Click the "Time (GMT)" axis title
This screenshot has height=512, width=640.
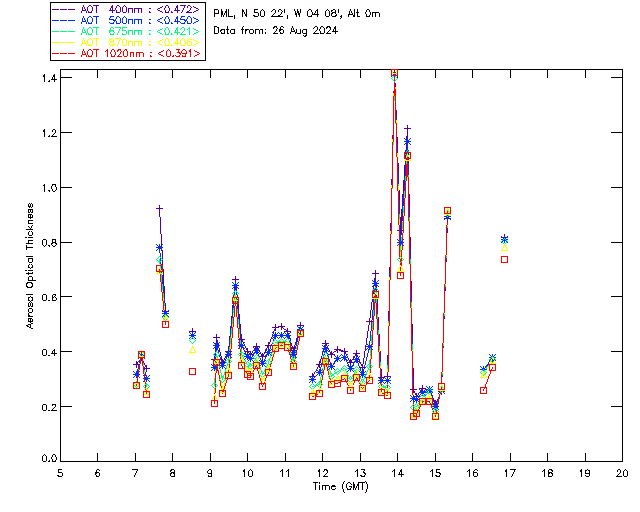341,486
